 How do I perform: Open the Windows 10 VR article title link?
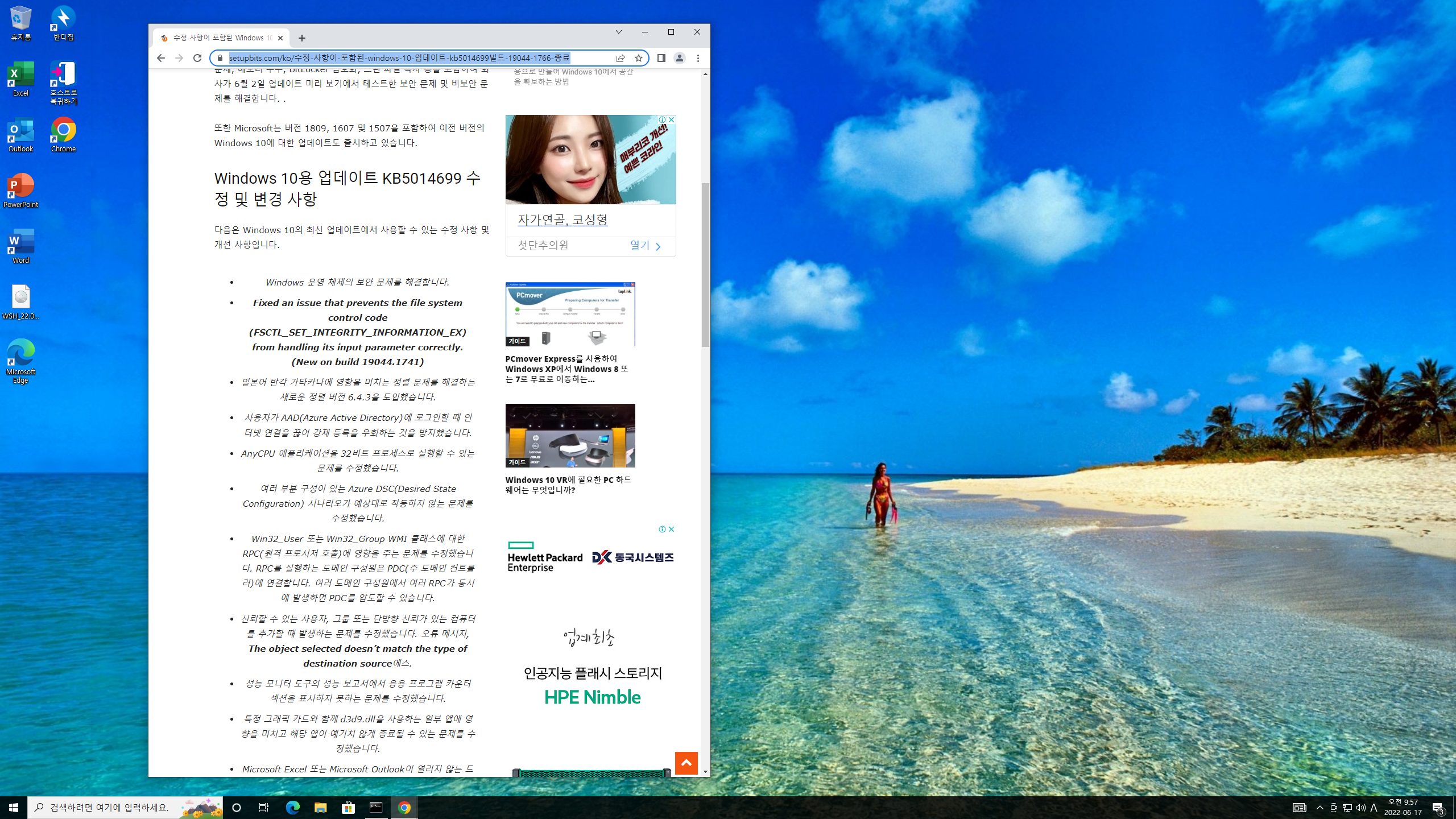tap(568, 485)
